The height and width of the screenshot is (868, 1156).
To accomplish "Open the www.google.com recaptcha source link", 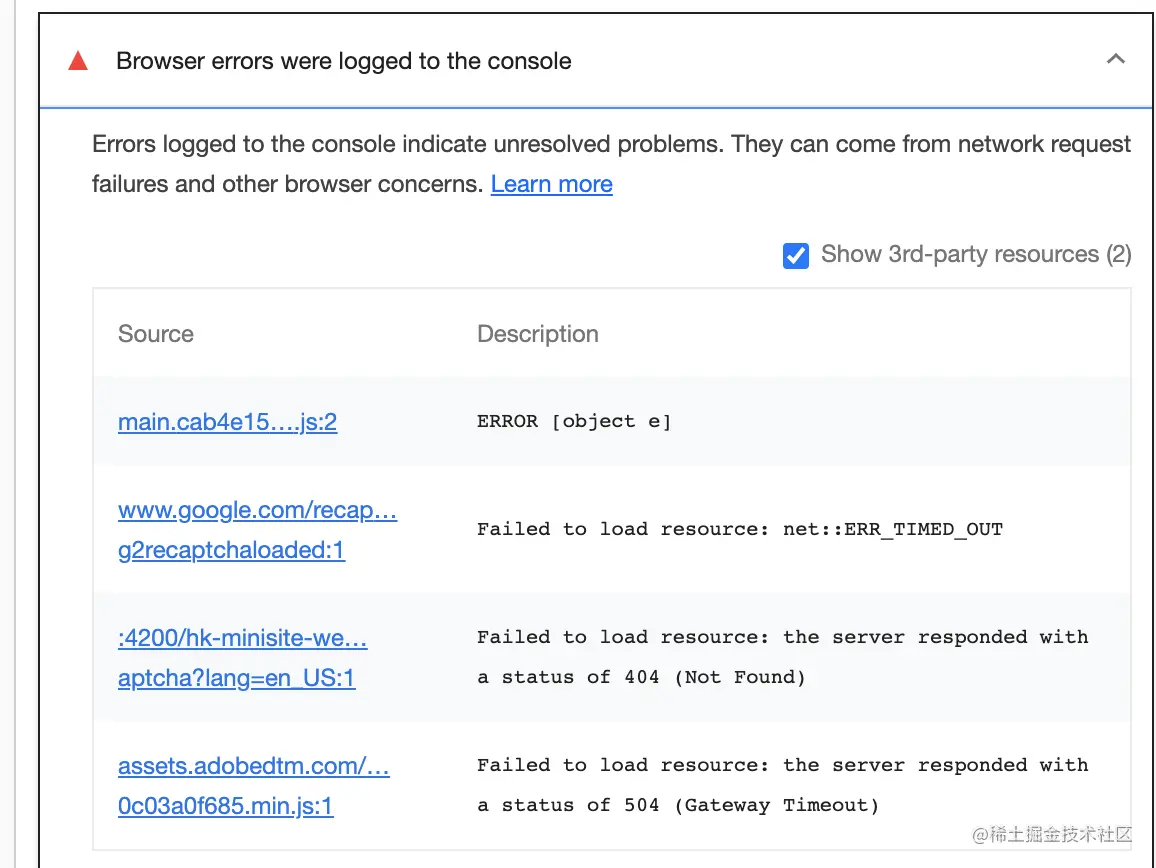I will [x=257, y=510].
